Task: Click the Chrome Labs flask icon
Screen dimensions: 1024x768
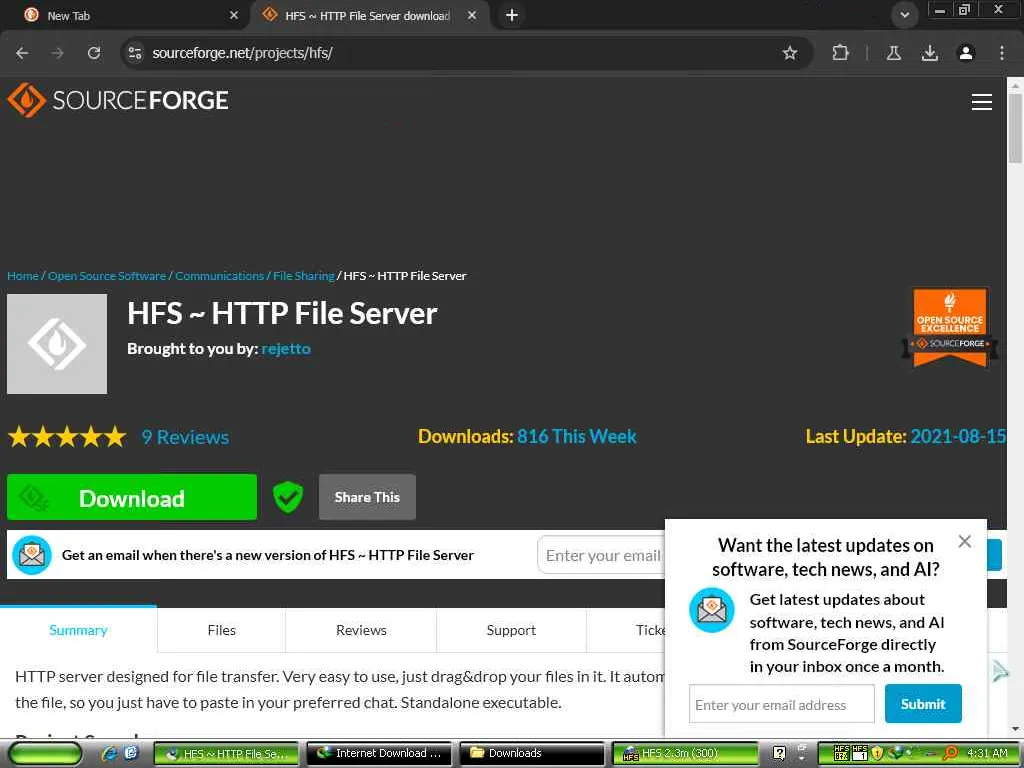Action: [893, 53]
